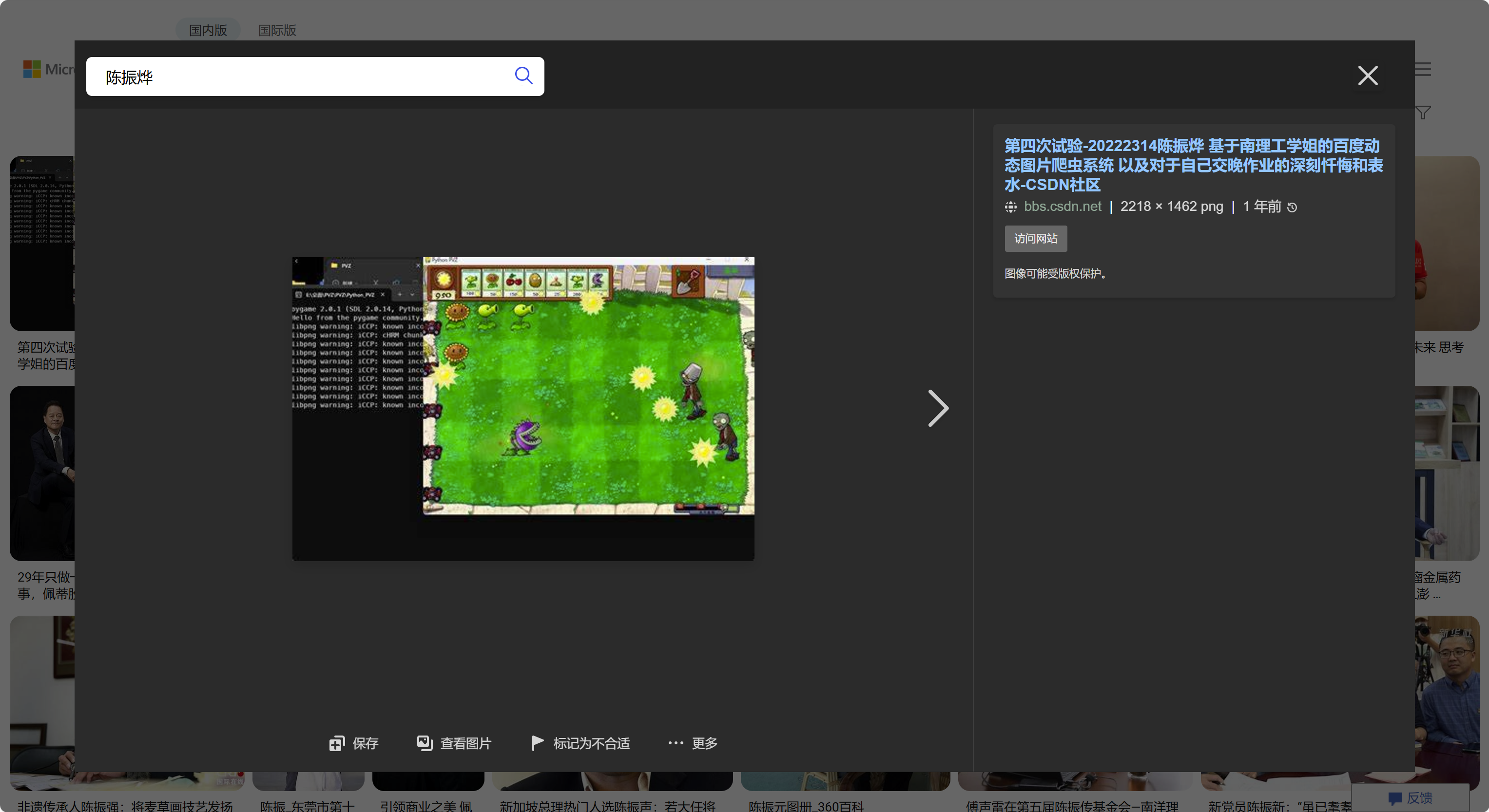
Task: Click 查看图片 to view the image
Action: click(x=454, y=743)
